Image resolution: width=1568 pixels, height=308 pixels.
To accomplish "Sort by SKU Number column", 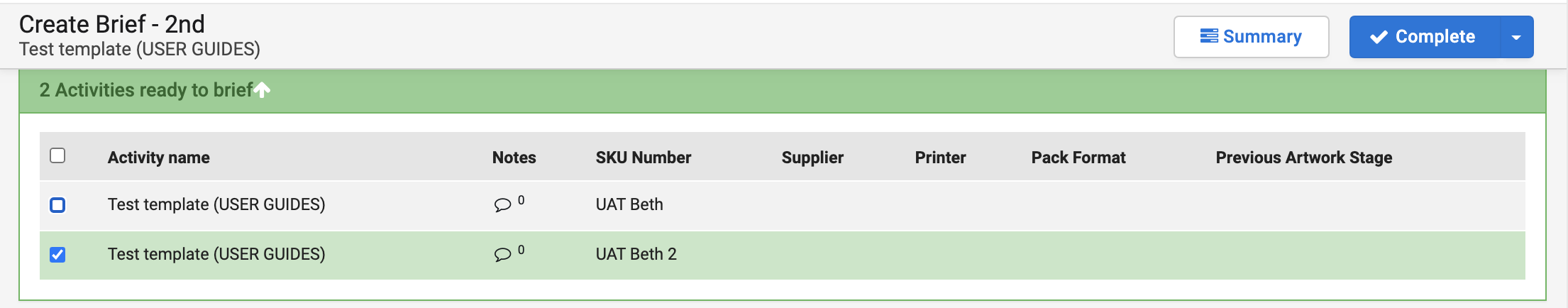I will pyautogui.click(x=643, y=158).
